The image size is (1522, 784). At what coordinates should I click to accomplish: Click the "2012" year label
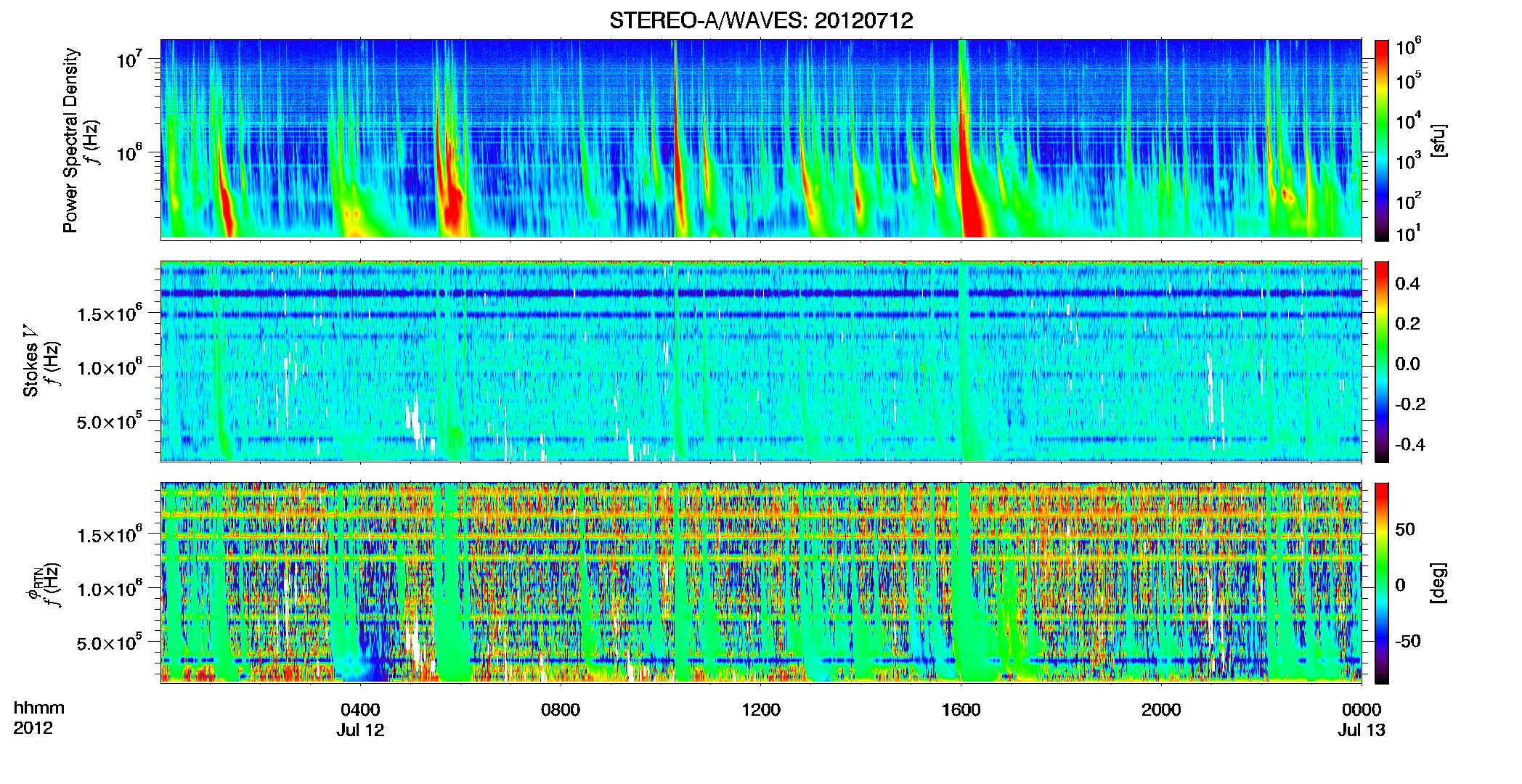tap(33, 728)
